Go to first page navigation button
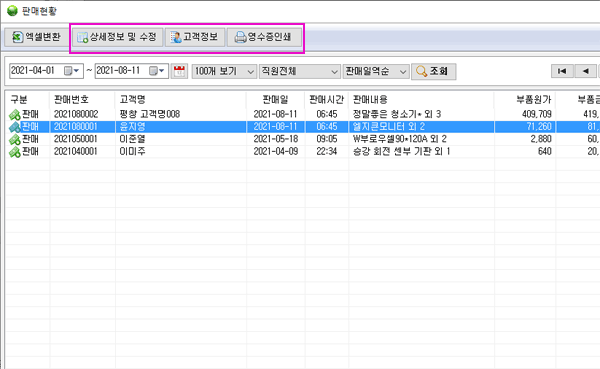 click(x=562, y=71)
